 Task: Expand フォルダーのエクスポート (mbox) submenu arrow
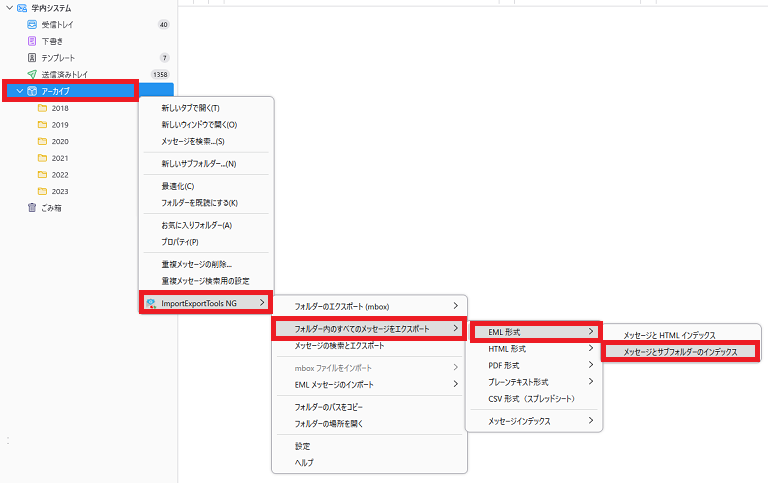tap(456, 306)
